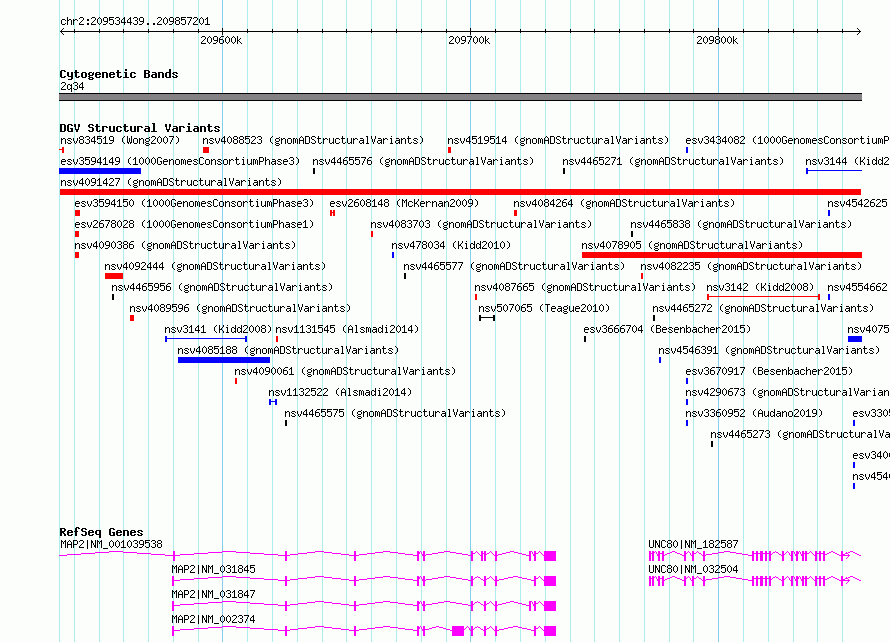Open the nsv4290673 variant label
The height and width of the screenshot is (642, 890).
click(x=787, y=392)
